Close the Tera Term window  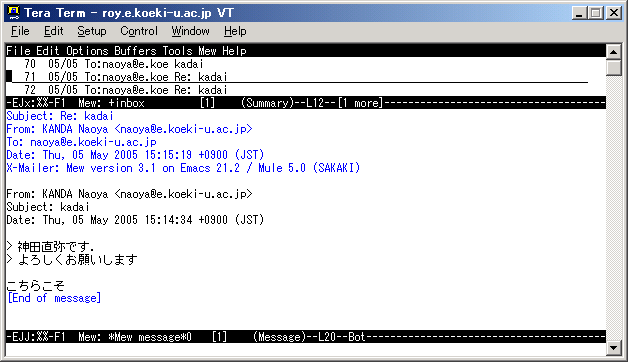(x=614, y=13)
